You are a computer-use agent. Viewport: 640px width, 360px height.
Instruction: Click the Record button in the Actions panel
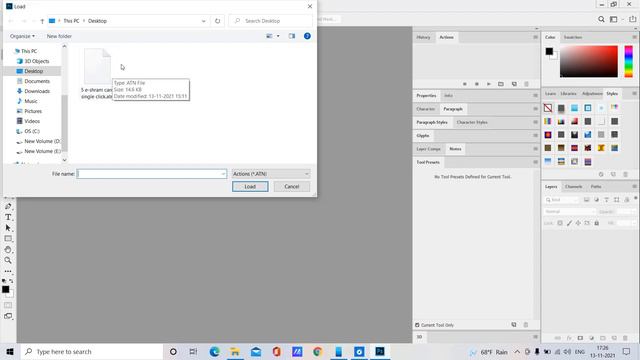(x=477, y=84)
